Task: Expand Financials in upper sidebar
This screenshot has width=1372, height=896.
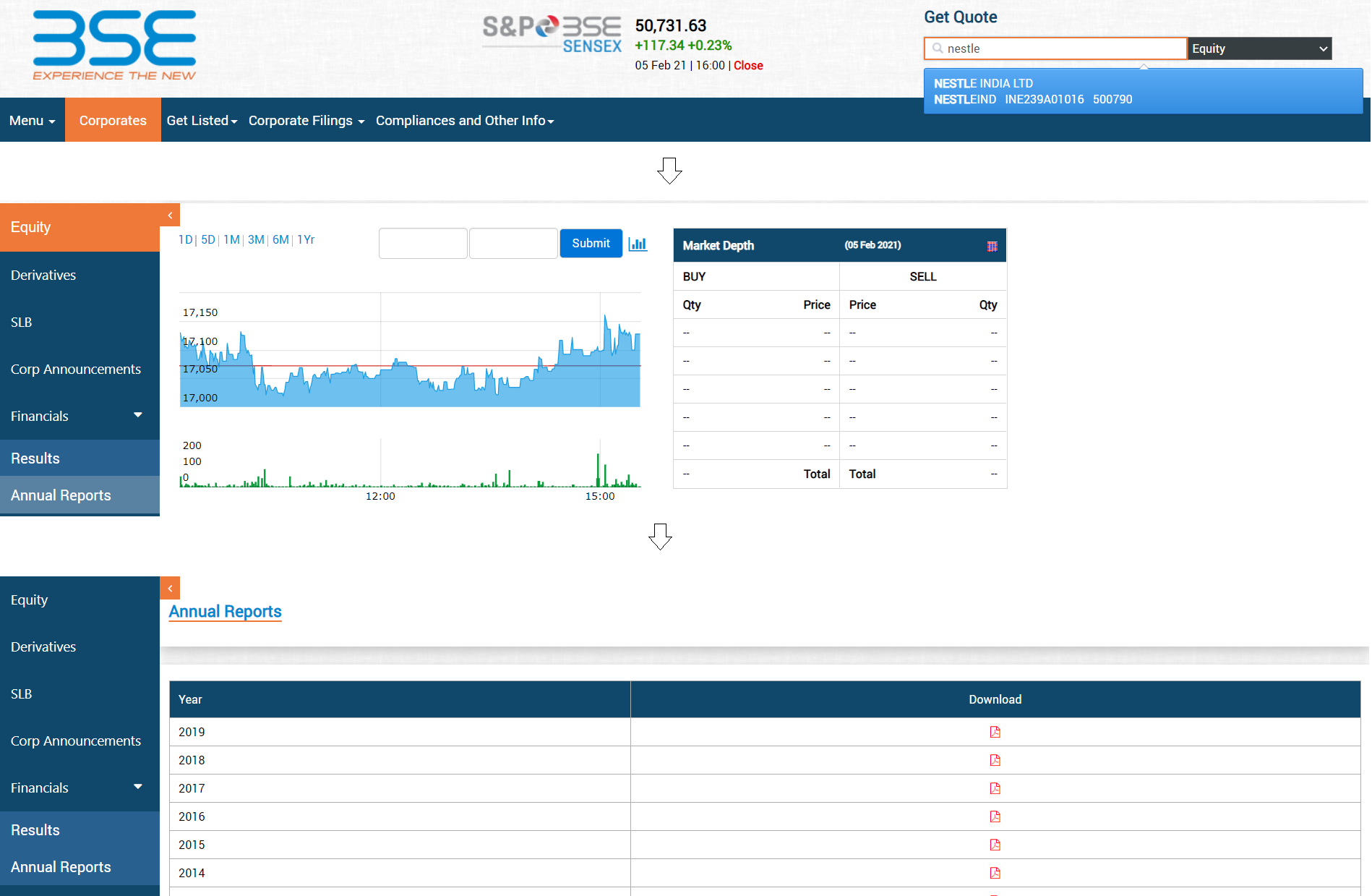Action: (80, 416)
